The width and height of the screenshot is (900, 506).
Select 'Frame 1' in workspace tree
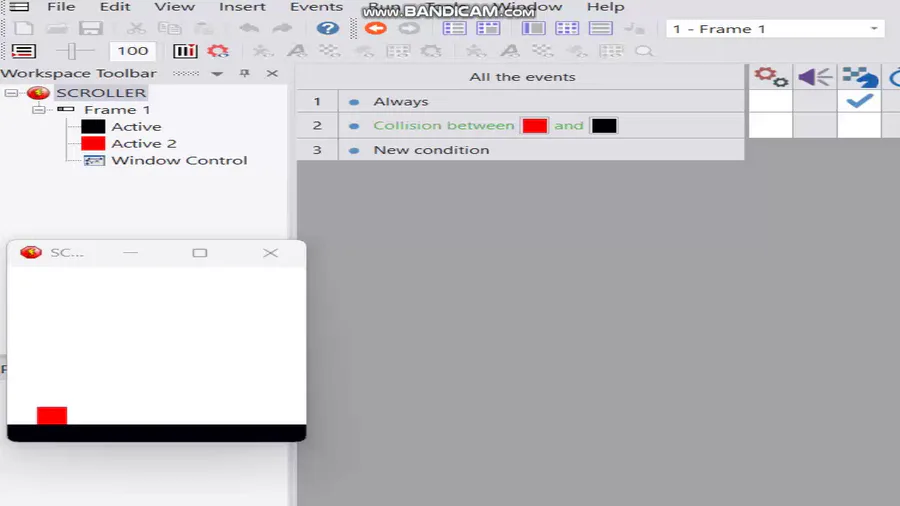(117, 110)
